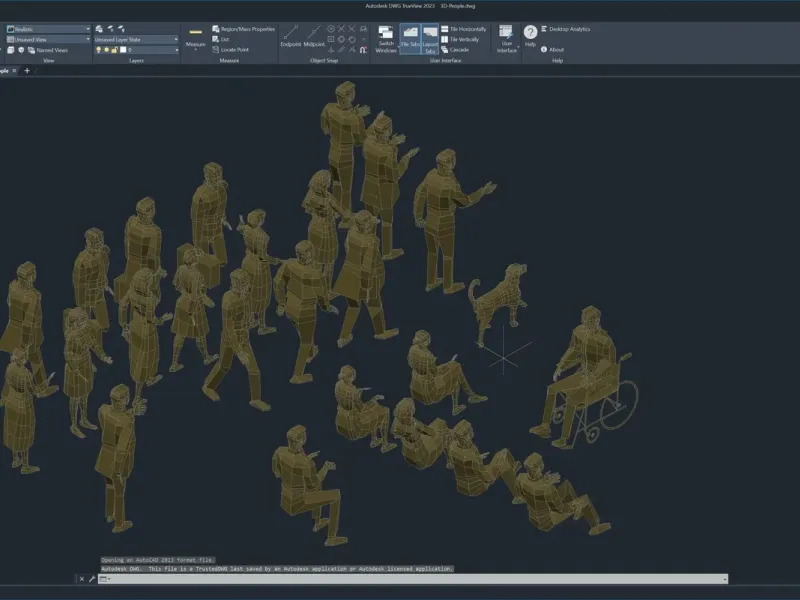Click the Locate Point tool

235,49
